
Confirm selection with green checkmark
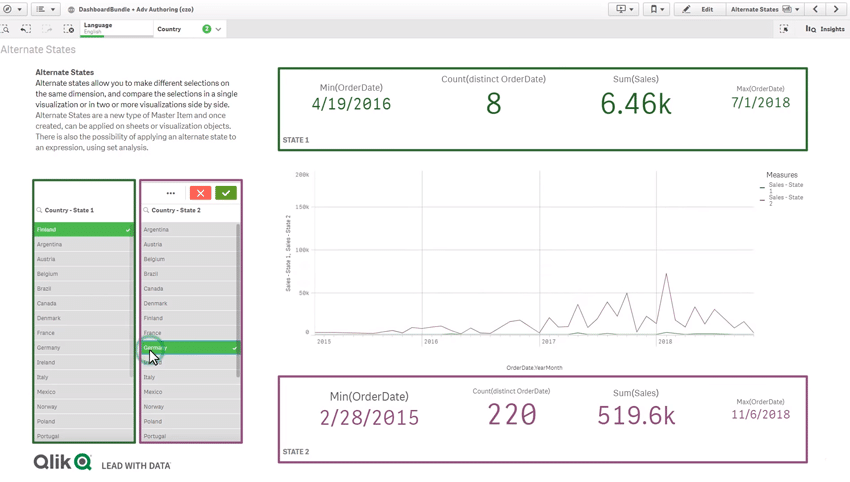[226, 193]
